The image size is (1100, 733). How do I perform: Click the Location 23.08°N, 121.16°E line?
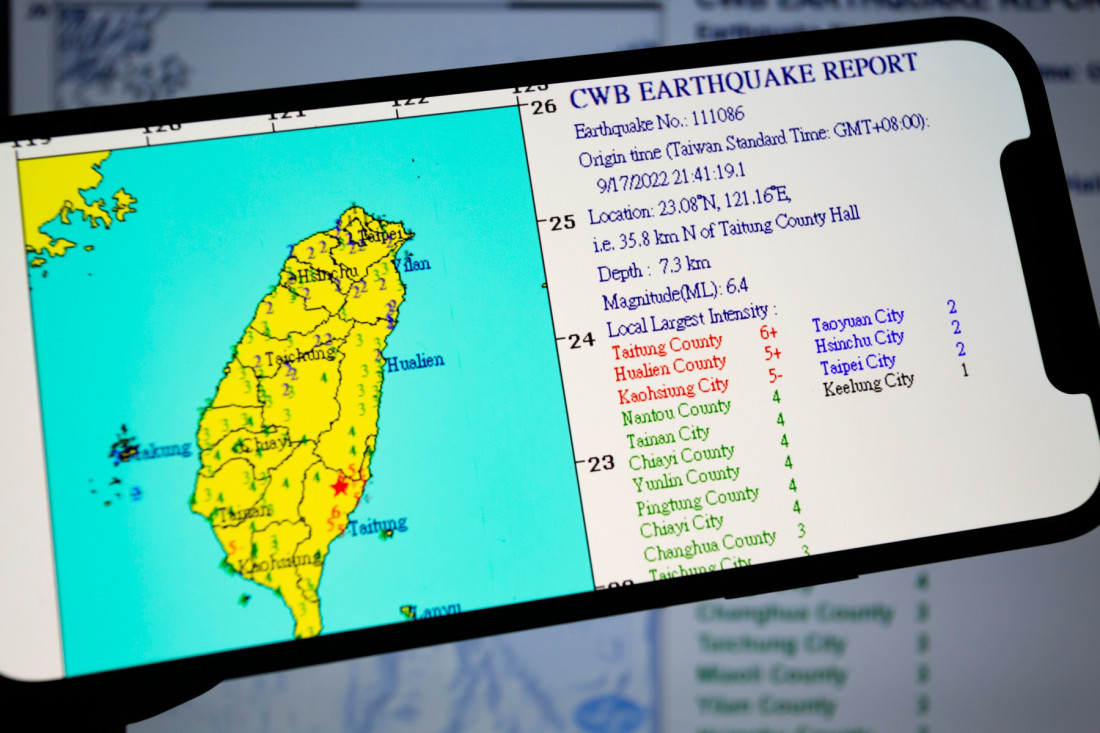pos(689,203)
